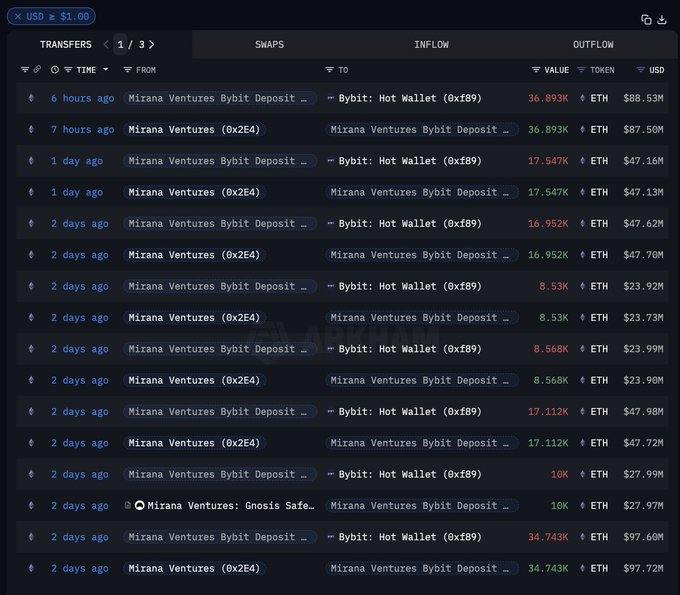This screenshot has width=680, height=595.
Task: Click Ethereum chain icon in $87.50M row
Action: [x=31, y=129]
